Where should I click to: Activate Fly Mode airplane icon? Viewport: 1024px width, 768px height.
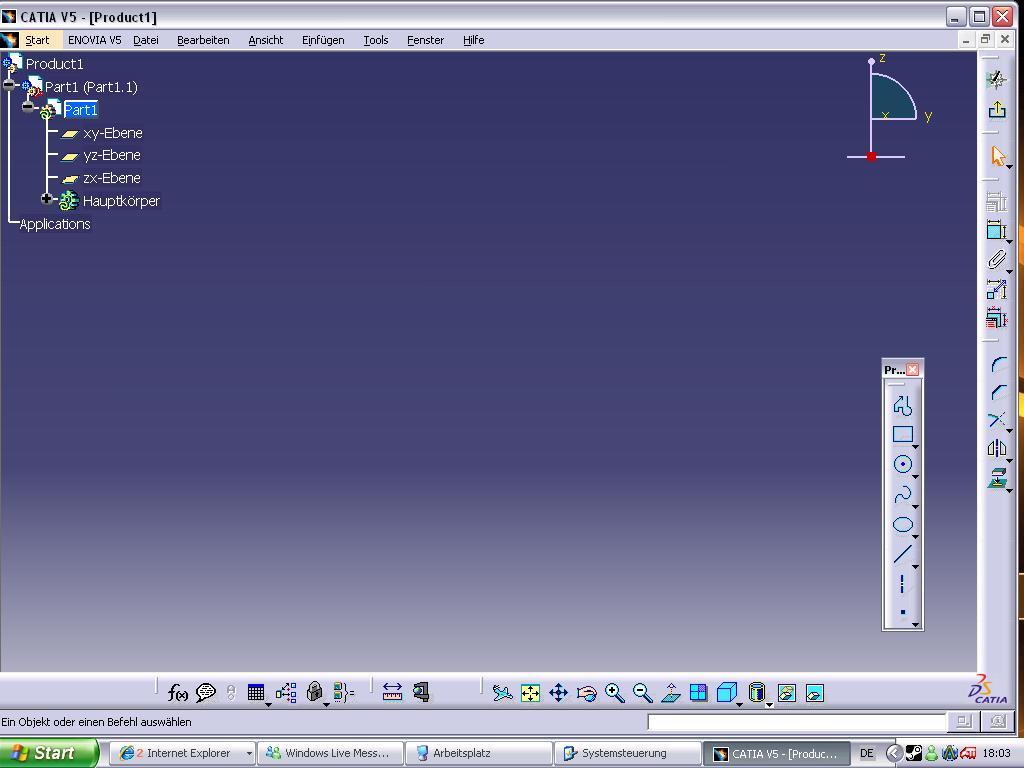[502, 693]
